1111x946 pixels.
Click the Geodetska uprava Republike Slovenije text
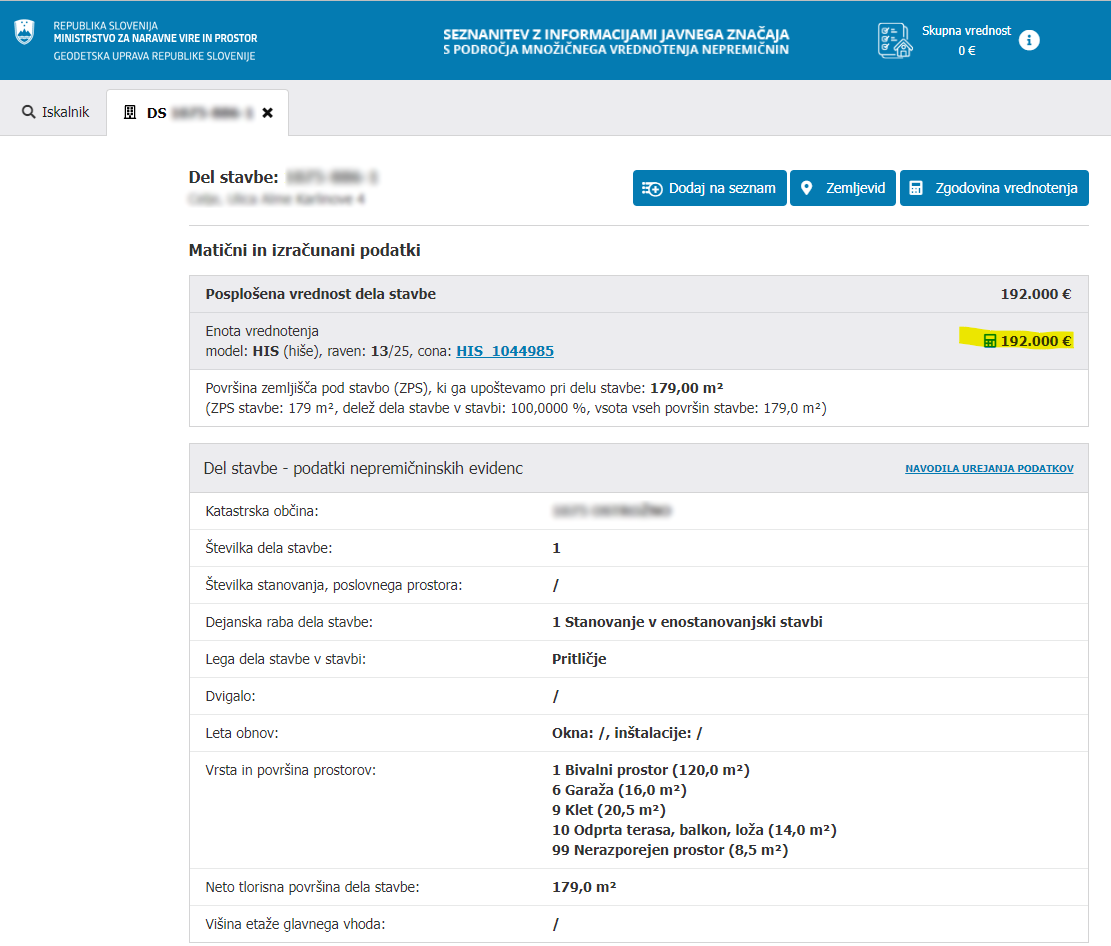click(154, 56)
